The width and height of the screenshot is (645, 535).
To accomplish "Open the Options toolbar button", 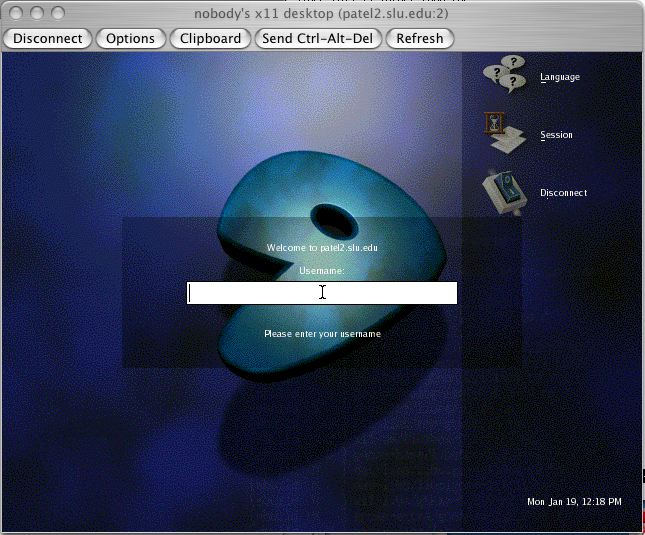I will [131, 38].
